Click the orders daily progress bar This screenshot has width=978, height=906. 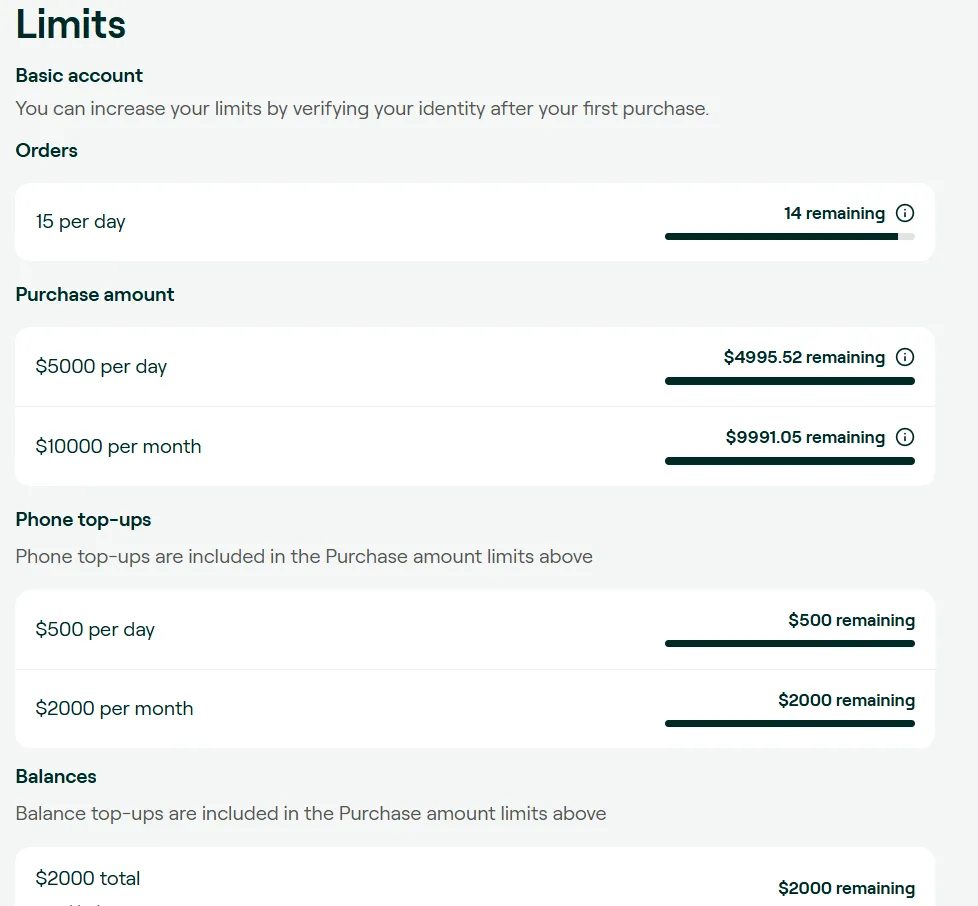pos(790,237)
